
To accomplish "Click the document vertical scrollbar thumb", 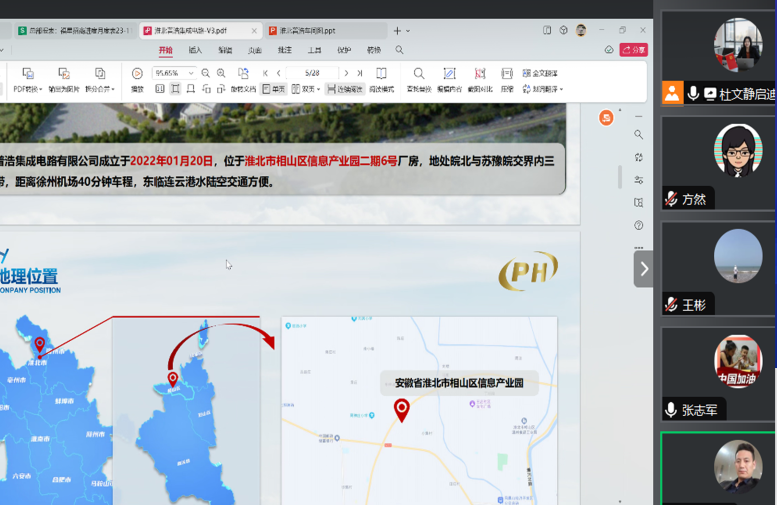I will 620,177.
